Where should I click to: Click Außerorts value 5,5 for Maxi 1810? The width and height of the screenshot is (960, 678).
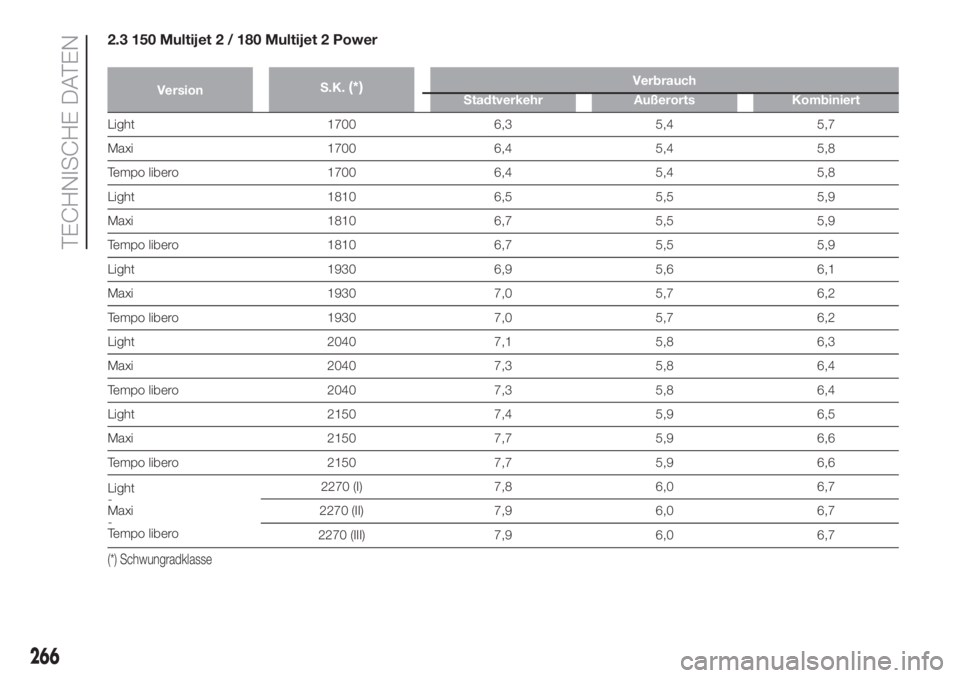(664, 220)
